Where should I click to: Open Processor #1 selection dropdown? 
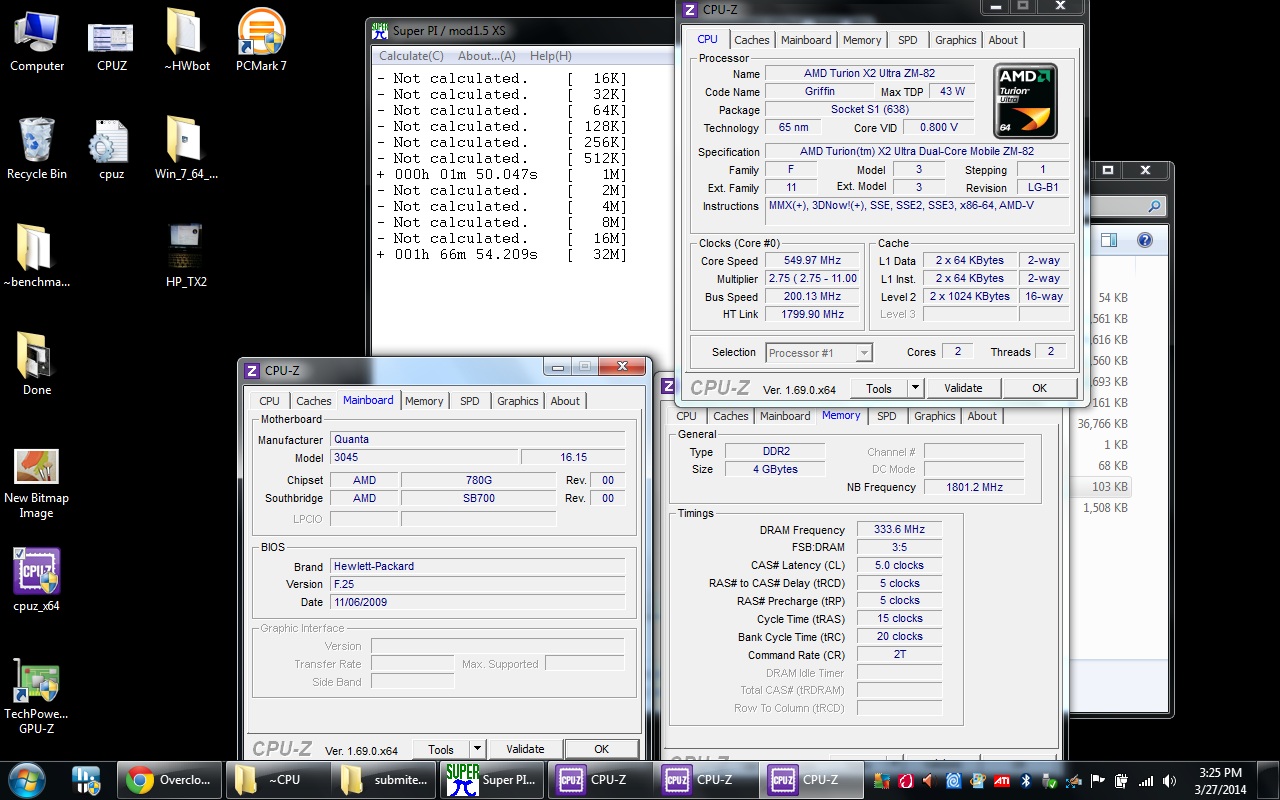coord(819,352)
